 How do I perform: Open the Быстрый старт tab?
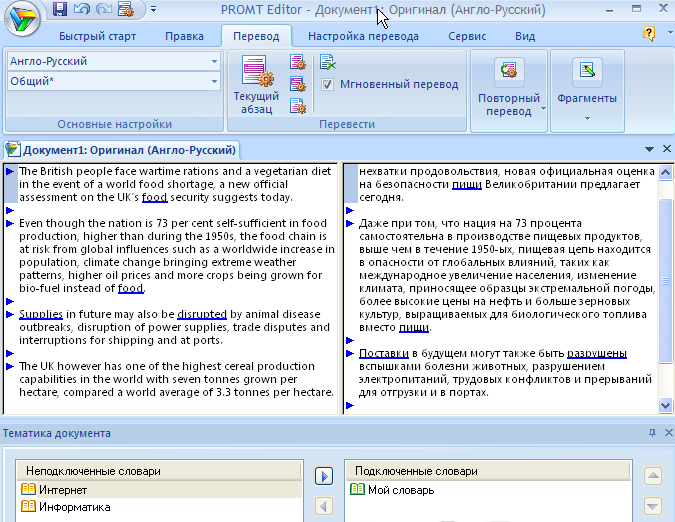click(97, 36)
